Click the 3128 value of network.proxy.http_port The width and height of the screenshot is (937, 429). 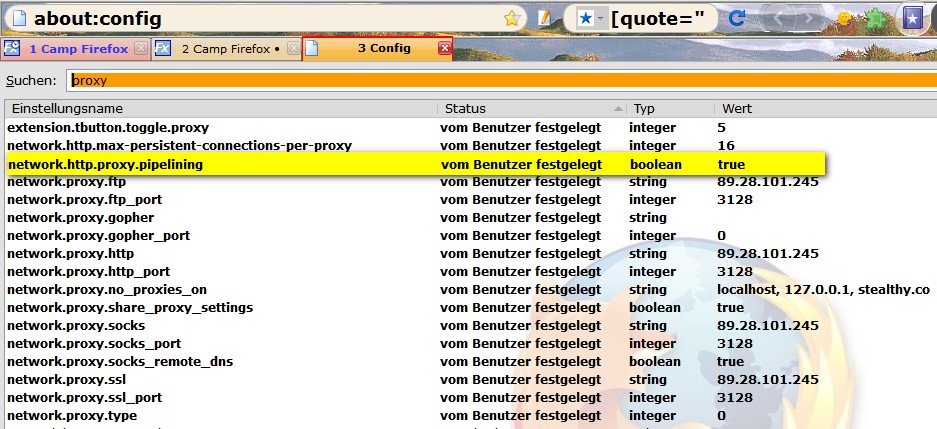point(734,271)
